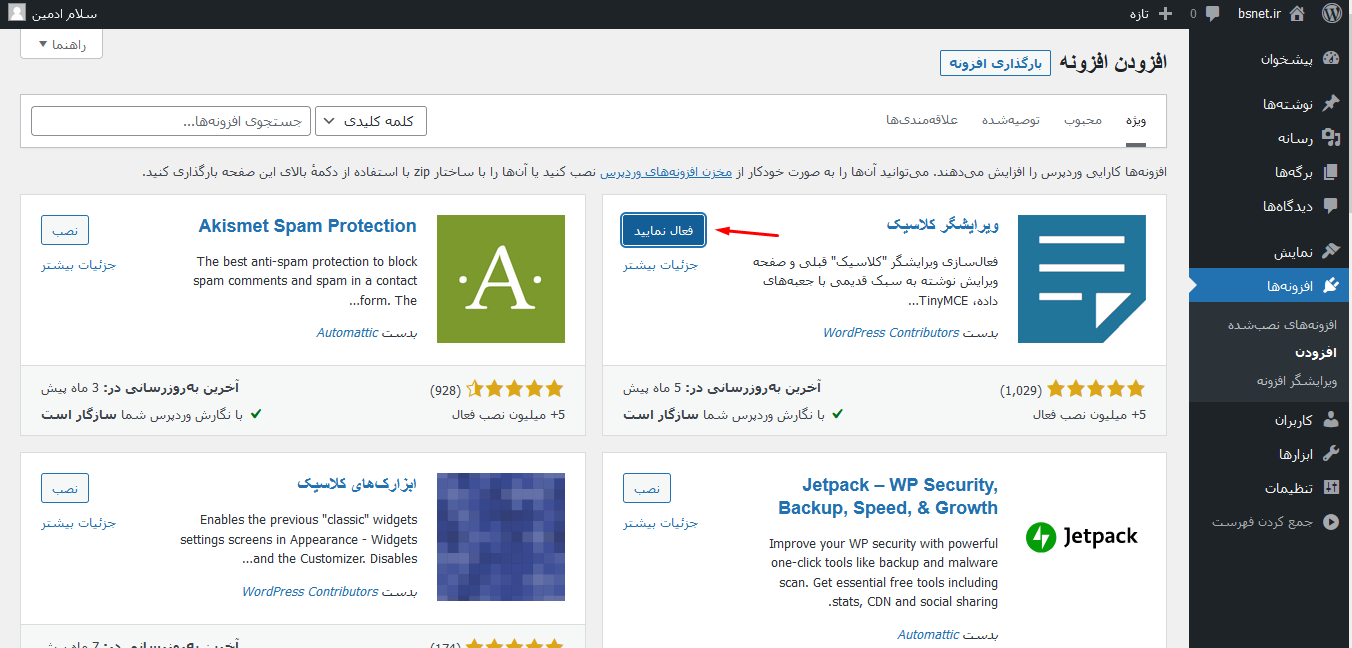This screenshot has height=648, width=1352.
Task: Open the comments bubble in the admin bar
Action: 1213,14
